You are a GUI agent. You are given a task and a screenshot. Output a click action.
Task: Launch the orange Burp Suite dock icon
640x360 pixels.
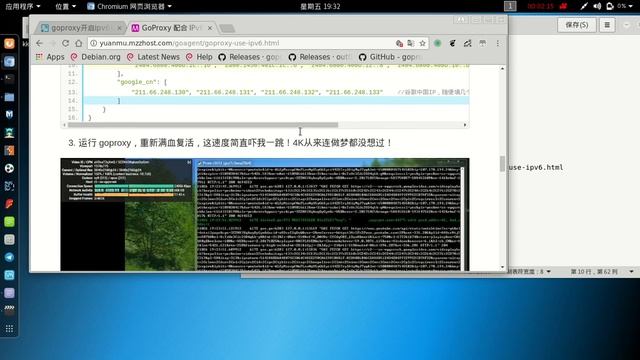point(9,151)
